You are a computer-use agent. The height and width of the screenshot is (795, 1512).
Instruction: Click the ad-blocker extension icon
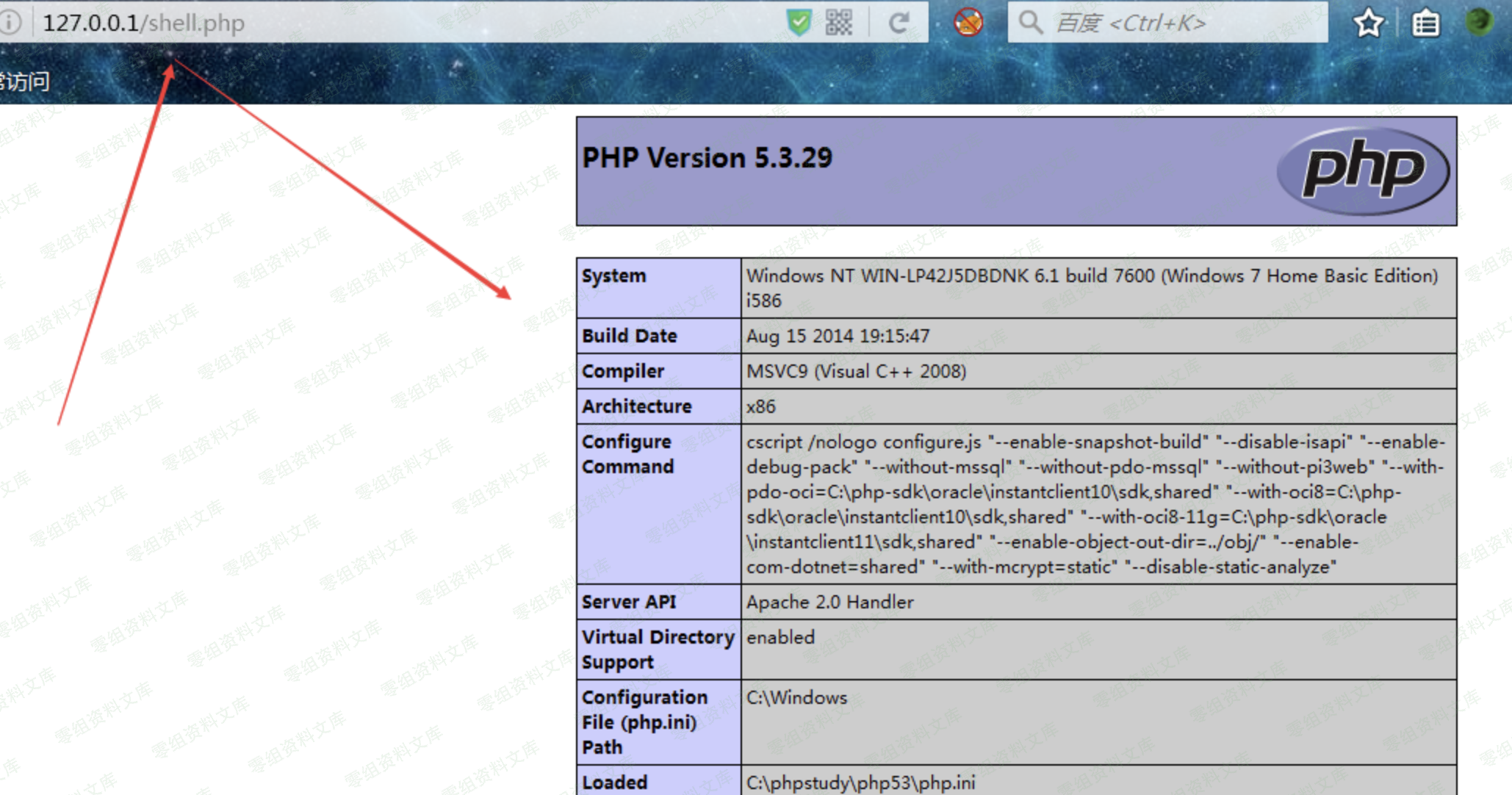pos(968,23)
